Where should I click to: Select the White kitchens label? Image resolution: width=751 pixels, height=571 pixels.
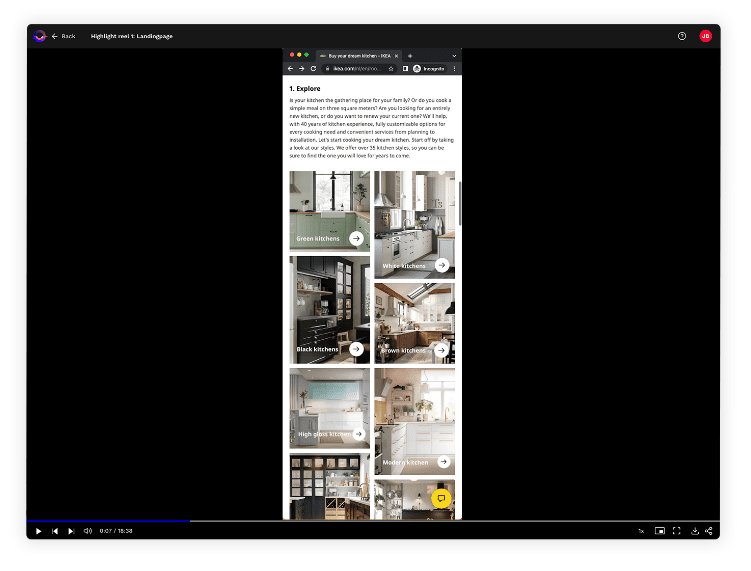[404, 266]
